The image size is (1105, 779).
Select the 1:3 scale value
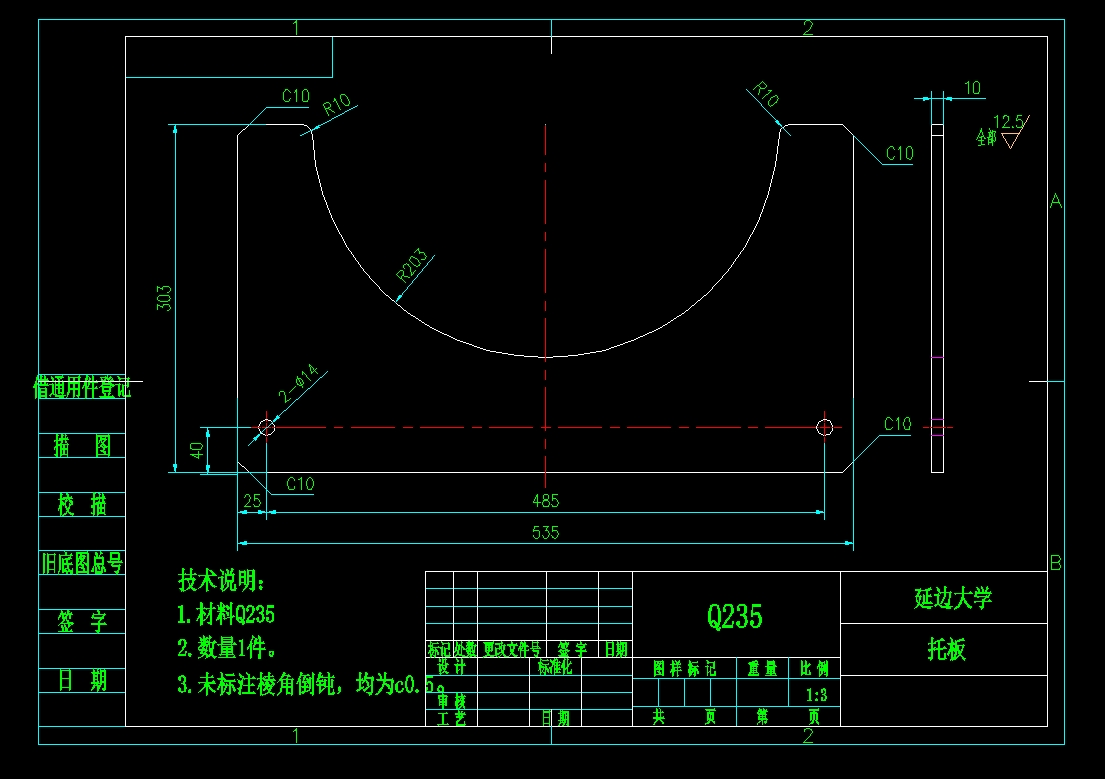815,693
